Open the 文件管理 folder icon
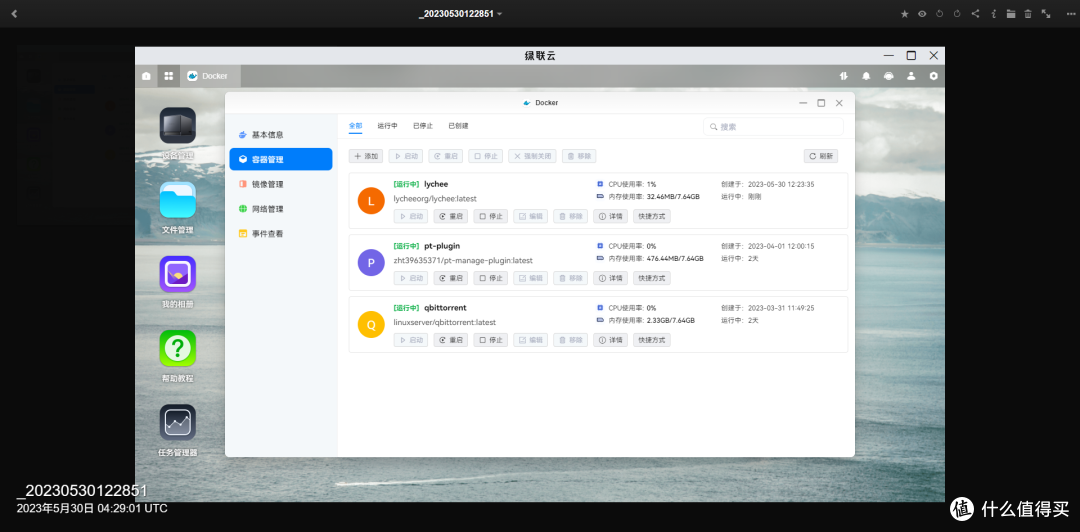1080x532 pixels. point(178,200)
